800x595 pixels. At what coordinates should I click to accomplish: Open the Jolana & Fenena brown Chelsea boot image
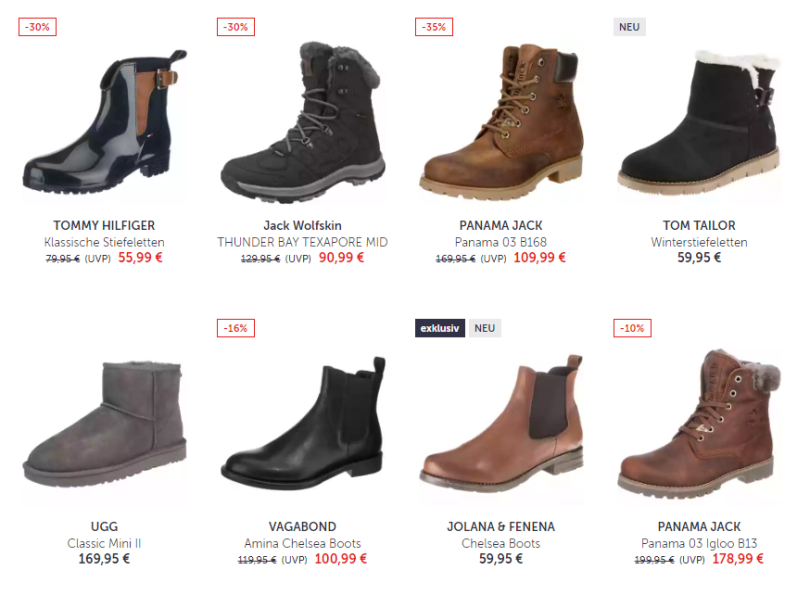pyautogui.click(x=501, y=424)
